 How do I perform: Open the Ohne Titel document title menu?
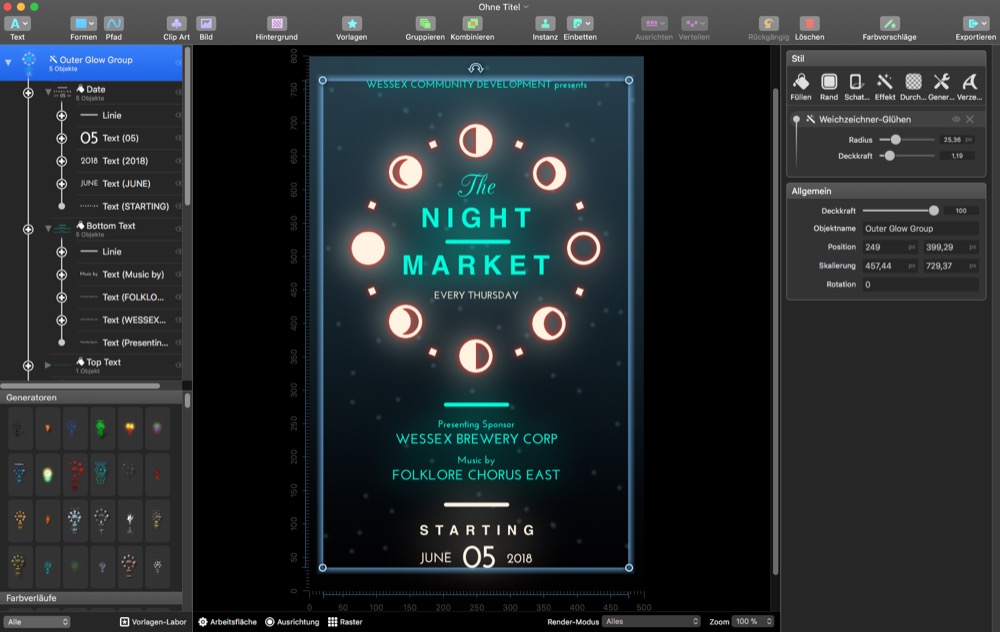coord(503,7)
